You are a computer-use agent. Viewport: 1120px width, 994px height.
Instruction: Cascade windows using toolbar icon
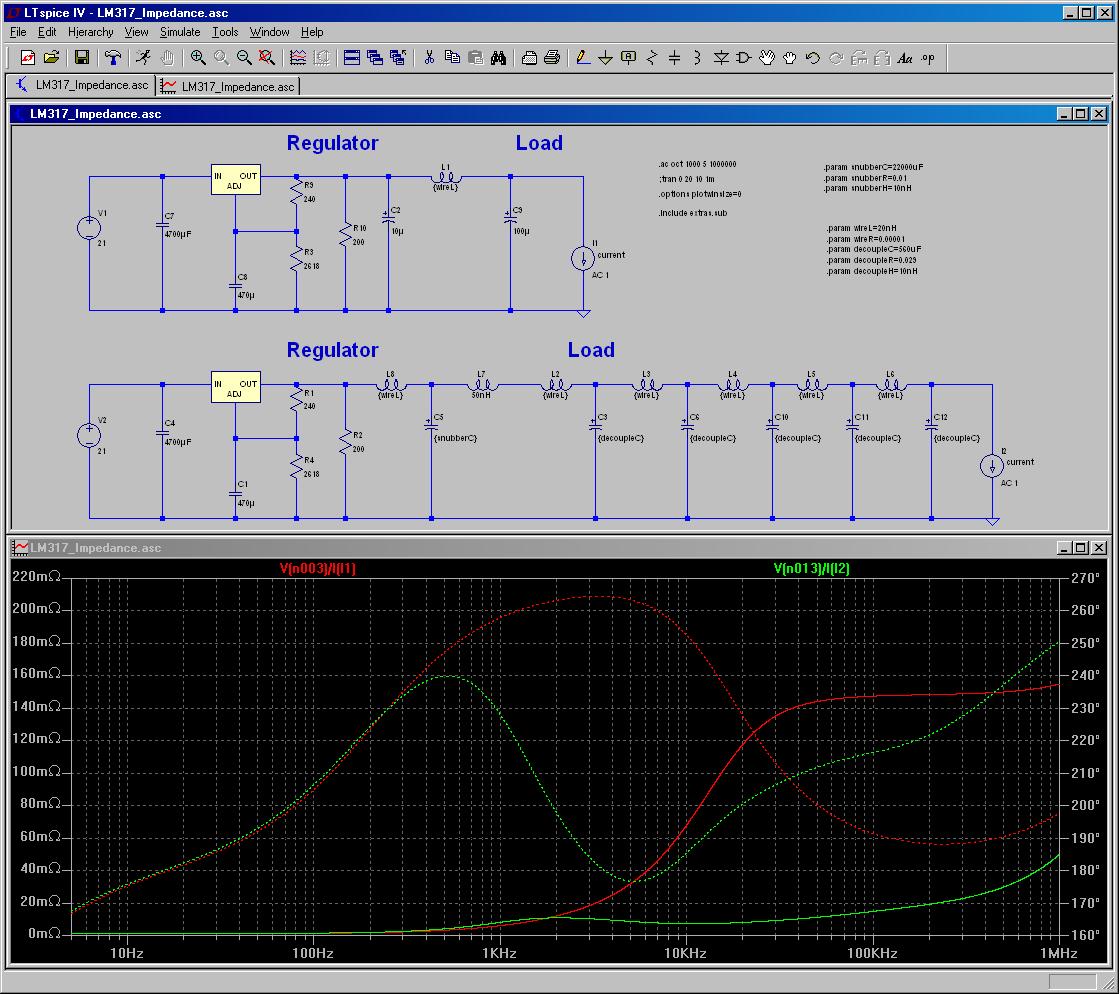[374, 58]
